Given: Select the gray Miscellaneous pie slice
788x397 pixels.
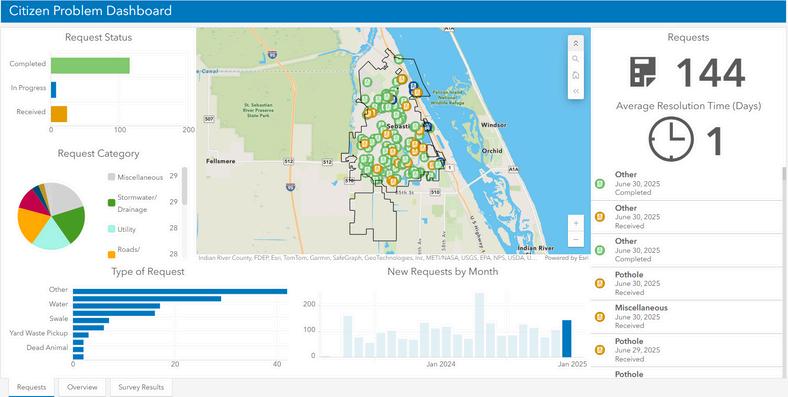Looking at the screenshot, I should (x=65, y=197).
